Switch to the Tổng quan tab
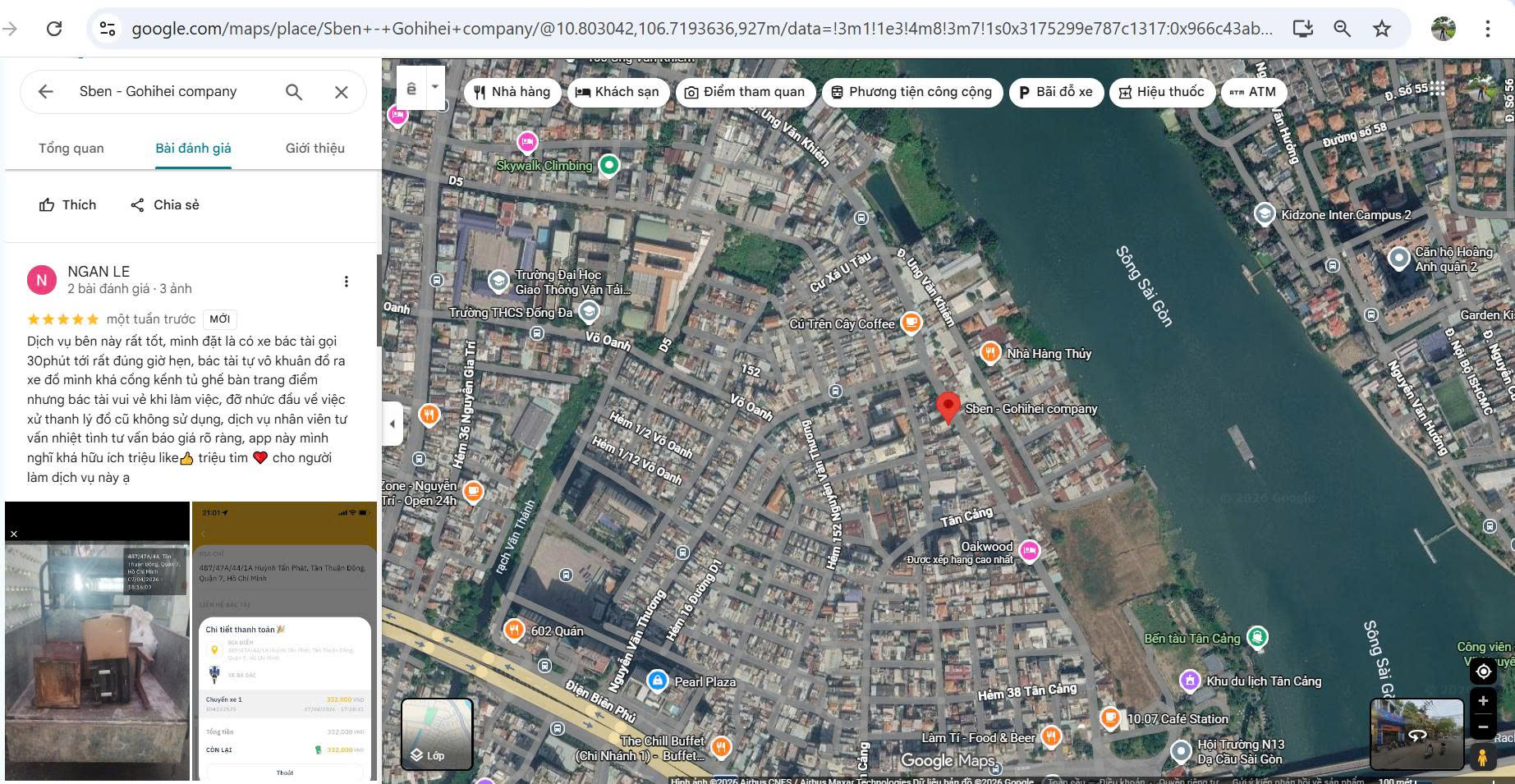The height and width of the screenshot is (784, 1515). coord(71,149)
